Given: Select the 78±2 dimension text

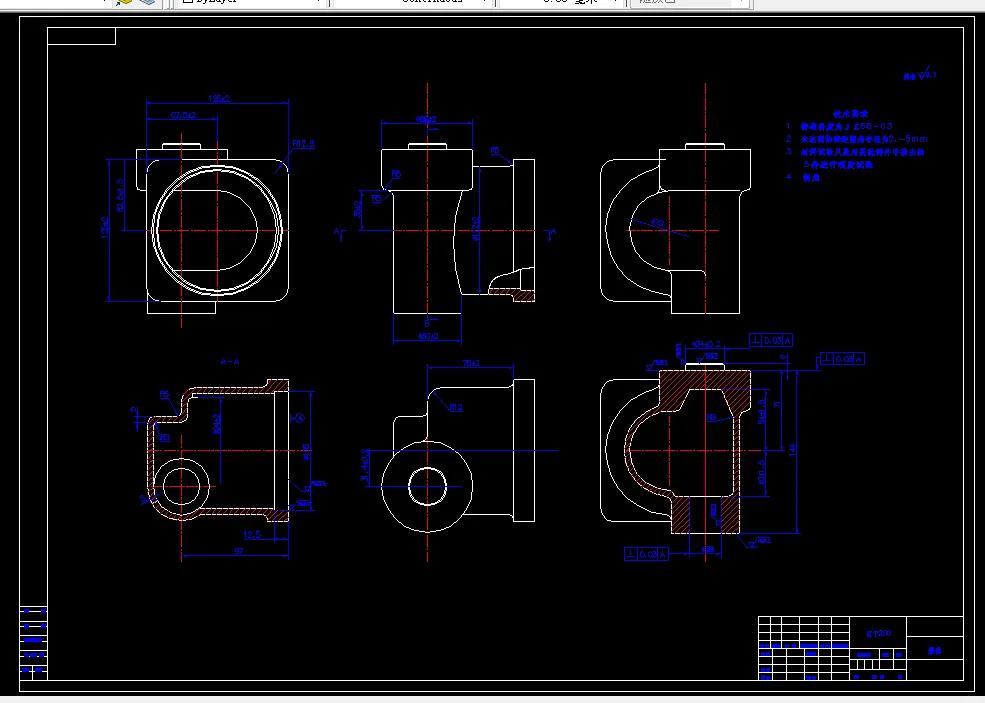Looking at the screenshot, I should pos(471,363).
